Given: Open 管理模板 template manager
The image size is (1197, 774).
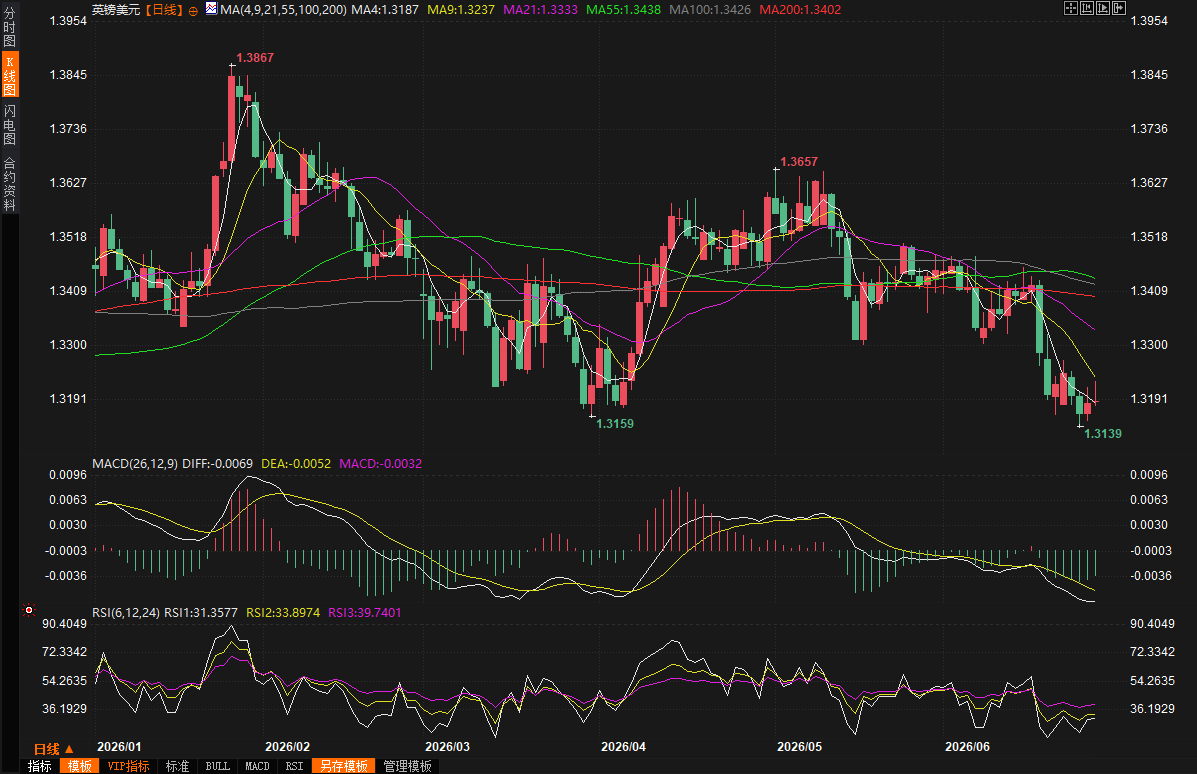Looking at the screenshot, I should pyautogui.click(x=408, y=766).
